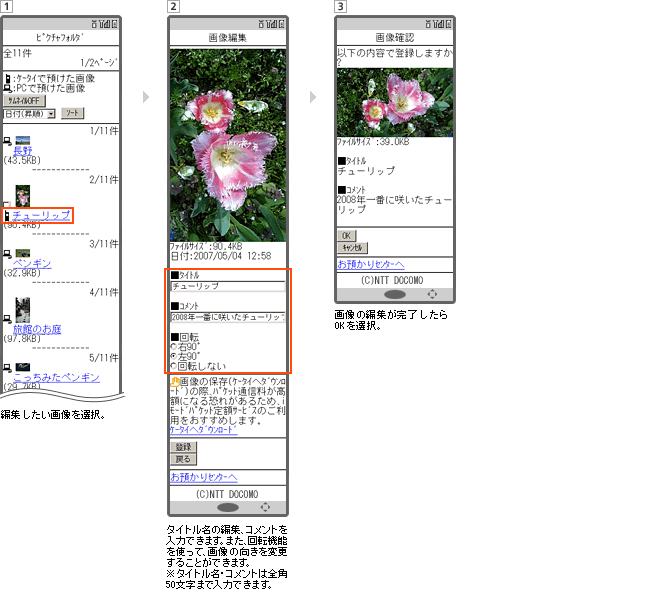Click the サムネイルOFF button
648x589 pixels.
[24, 100]
